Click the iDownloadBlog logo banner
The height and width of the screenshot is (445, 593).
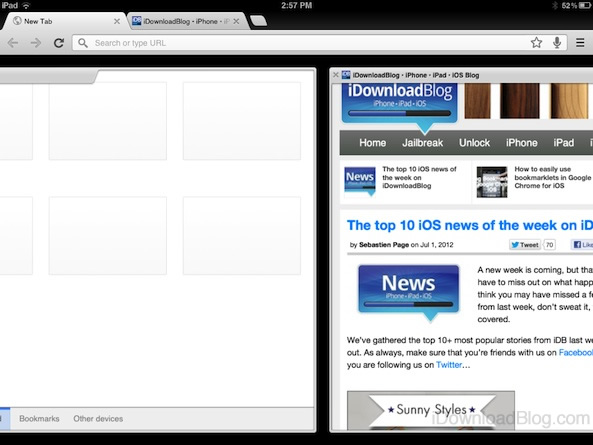400,104
